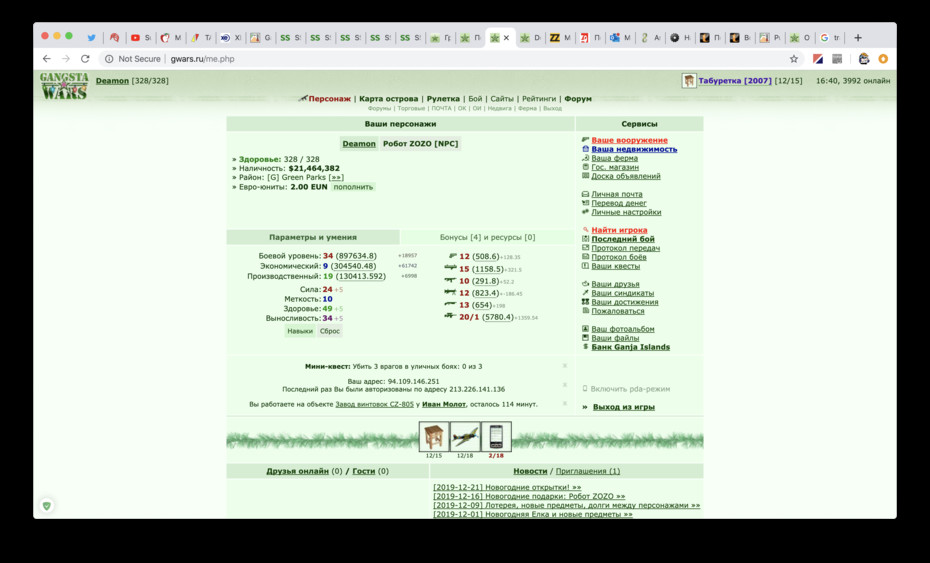The height and width of the screenshot is (563, 930).
Task: Go back to the previous page
Action: tap(47, 59)
